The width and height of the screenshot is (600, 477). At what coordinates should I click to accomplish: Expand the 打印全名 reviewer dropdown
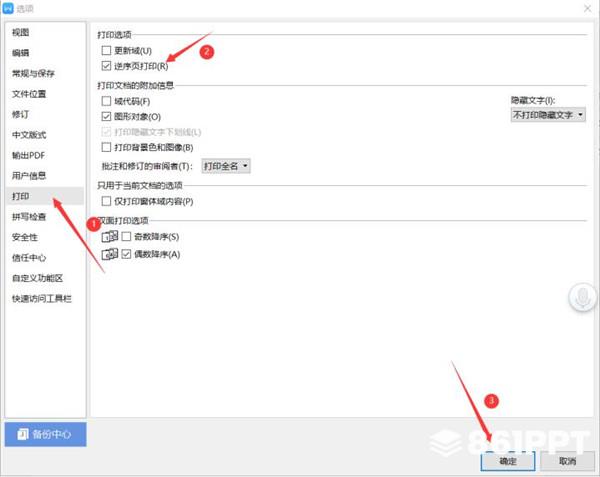coord(226,166)
